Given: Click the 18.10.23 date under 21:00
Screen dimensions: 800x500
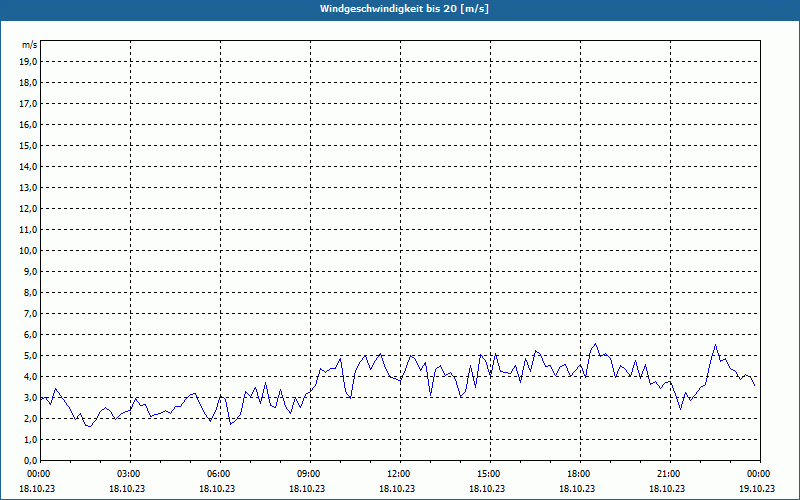Looking at the screenshot, I should point(667,488).
